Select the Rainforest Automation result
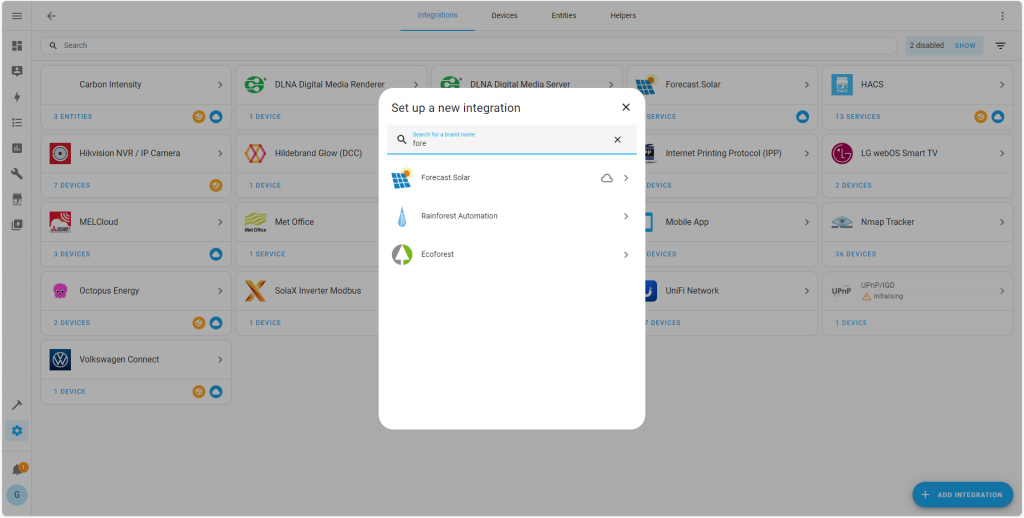The width and height of the screenshot is (1024, 518). (511, 216)
